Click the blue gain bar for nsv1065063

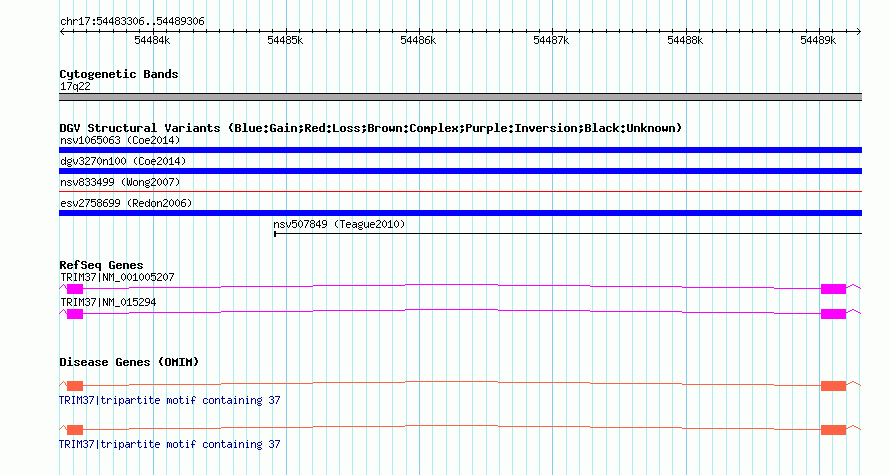pos(460,150)
